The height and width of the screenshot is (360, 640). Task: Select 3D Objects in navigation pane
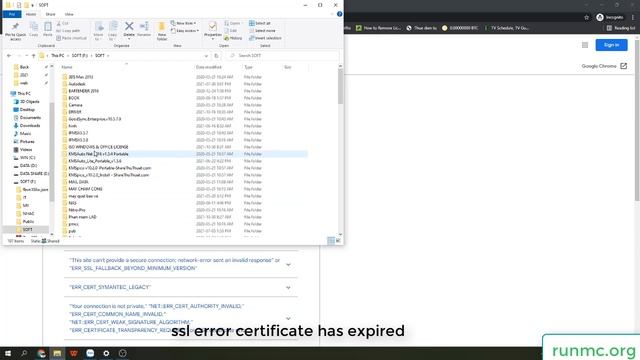[30, 102]
